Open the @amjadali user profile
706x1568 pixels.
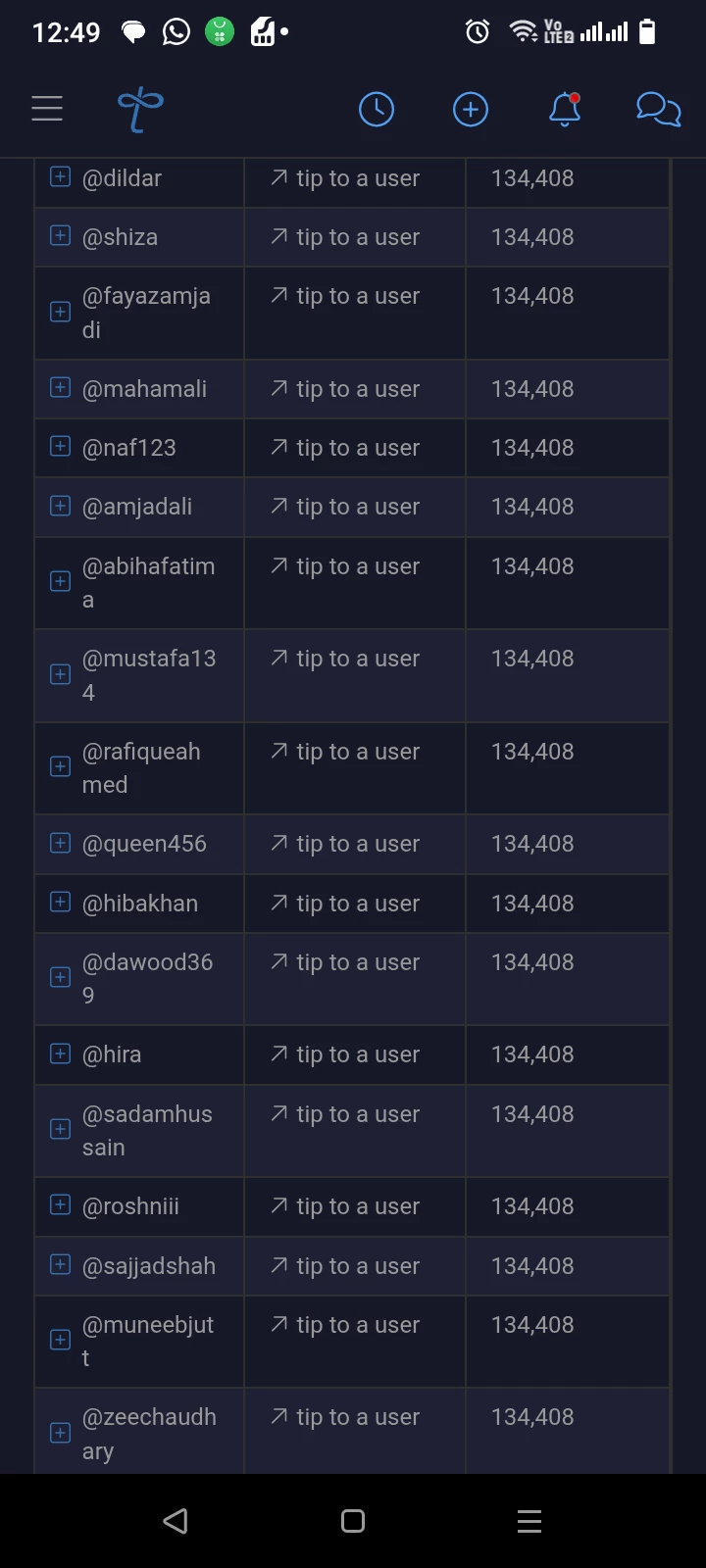click(x=137, y=507)
